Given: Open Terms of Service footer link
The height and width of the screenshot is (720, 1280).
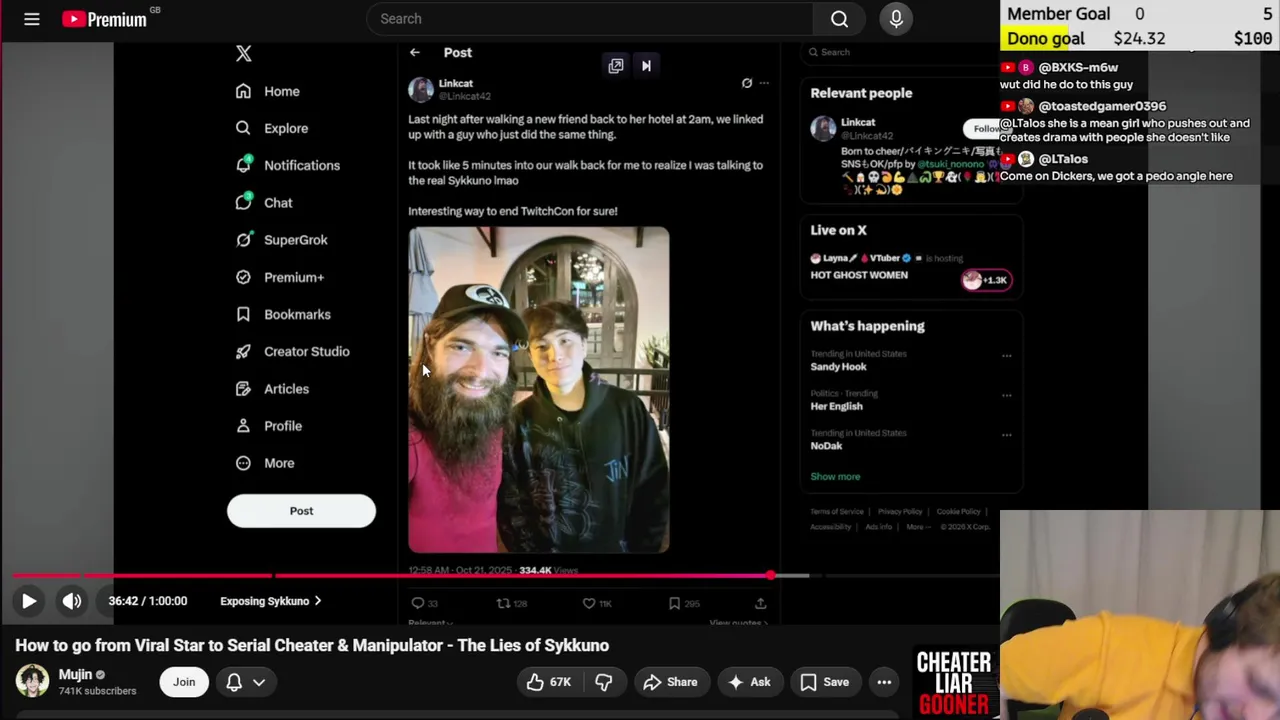Looking at the screenshot, I should pos(837,512).
